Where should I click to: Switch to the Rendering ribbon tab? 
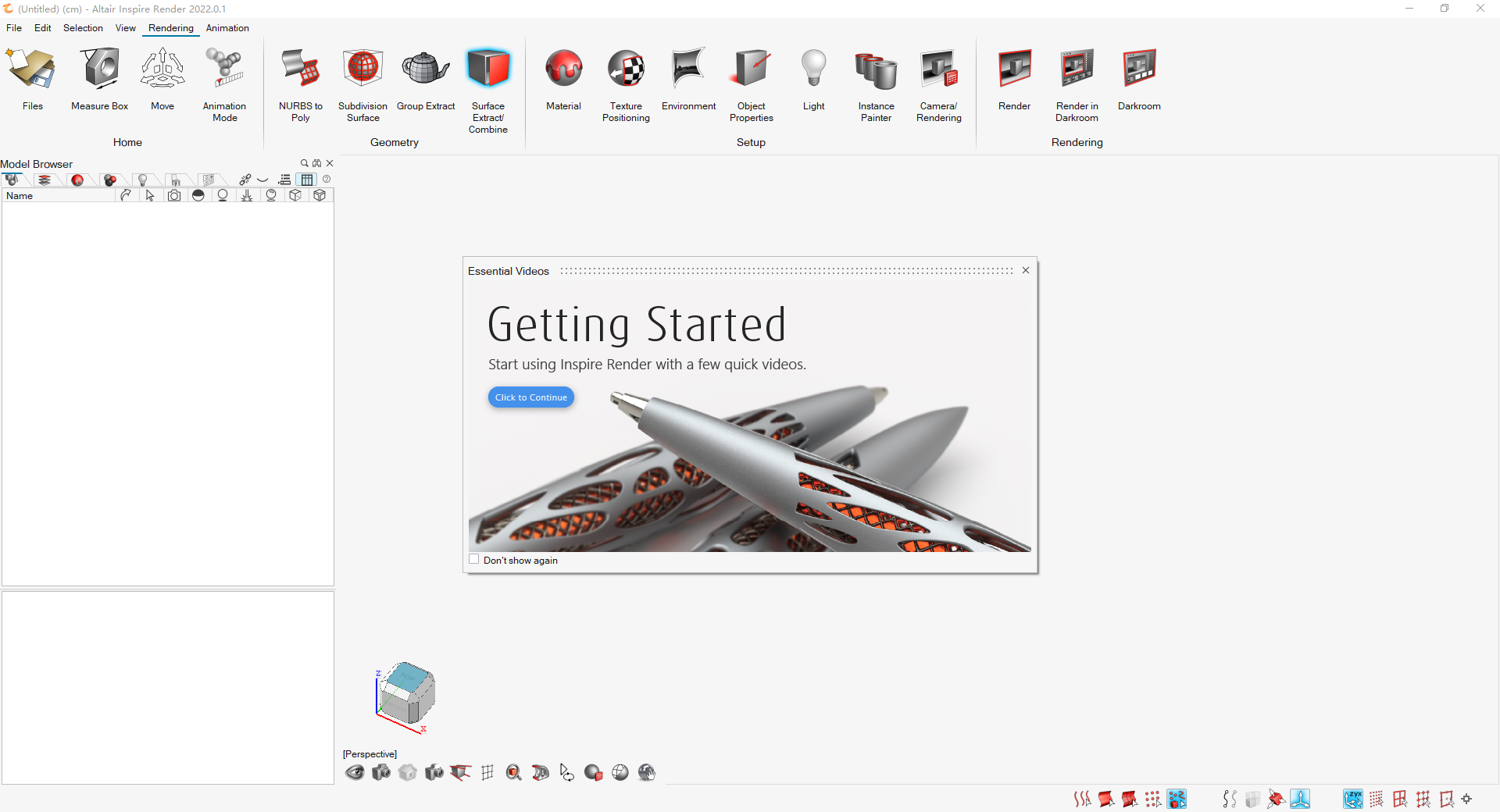tap(171, 28)
